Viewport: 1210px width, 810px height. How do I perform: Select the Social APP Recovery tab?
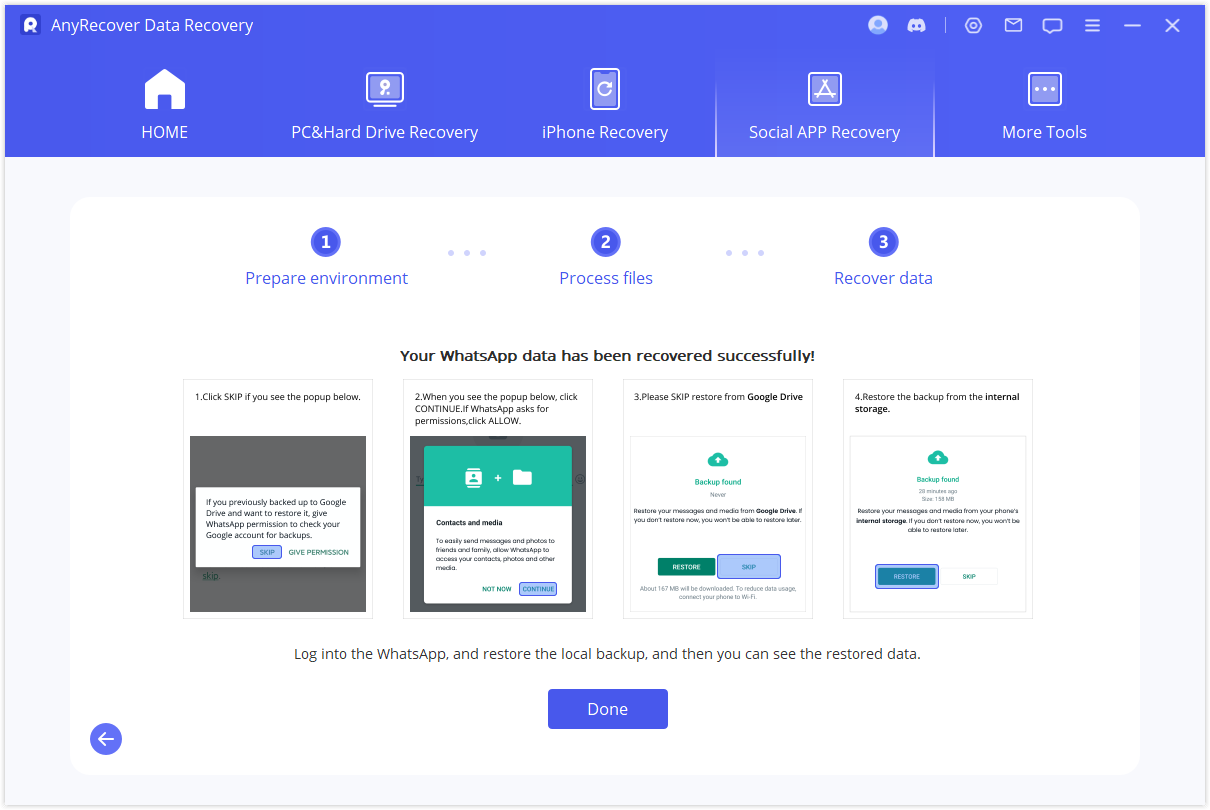point(824,106)
